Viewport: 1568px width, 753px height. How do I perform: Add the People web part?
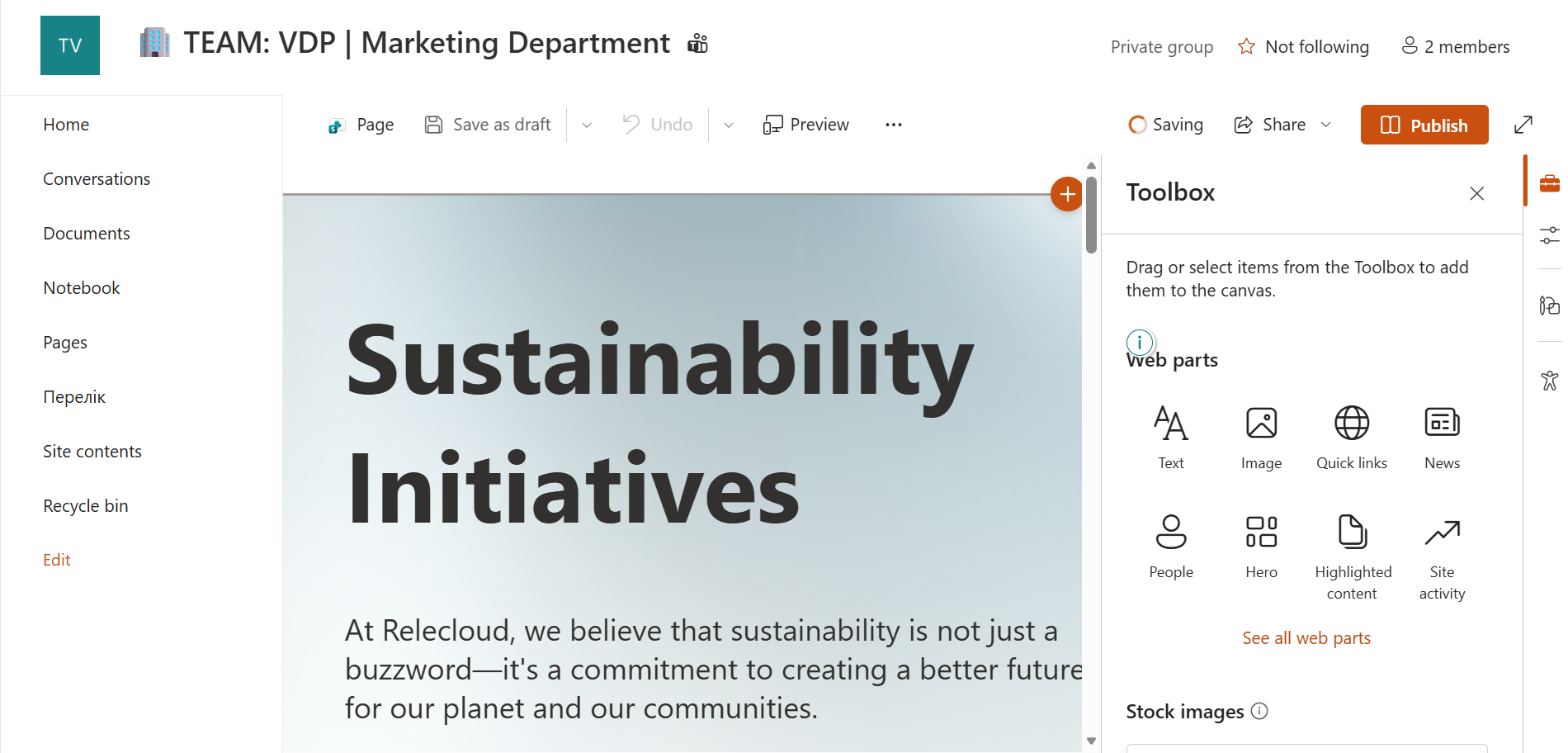click(1170, 546)
